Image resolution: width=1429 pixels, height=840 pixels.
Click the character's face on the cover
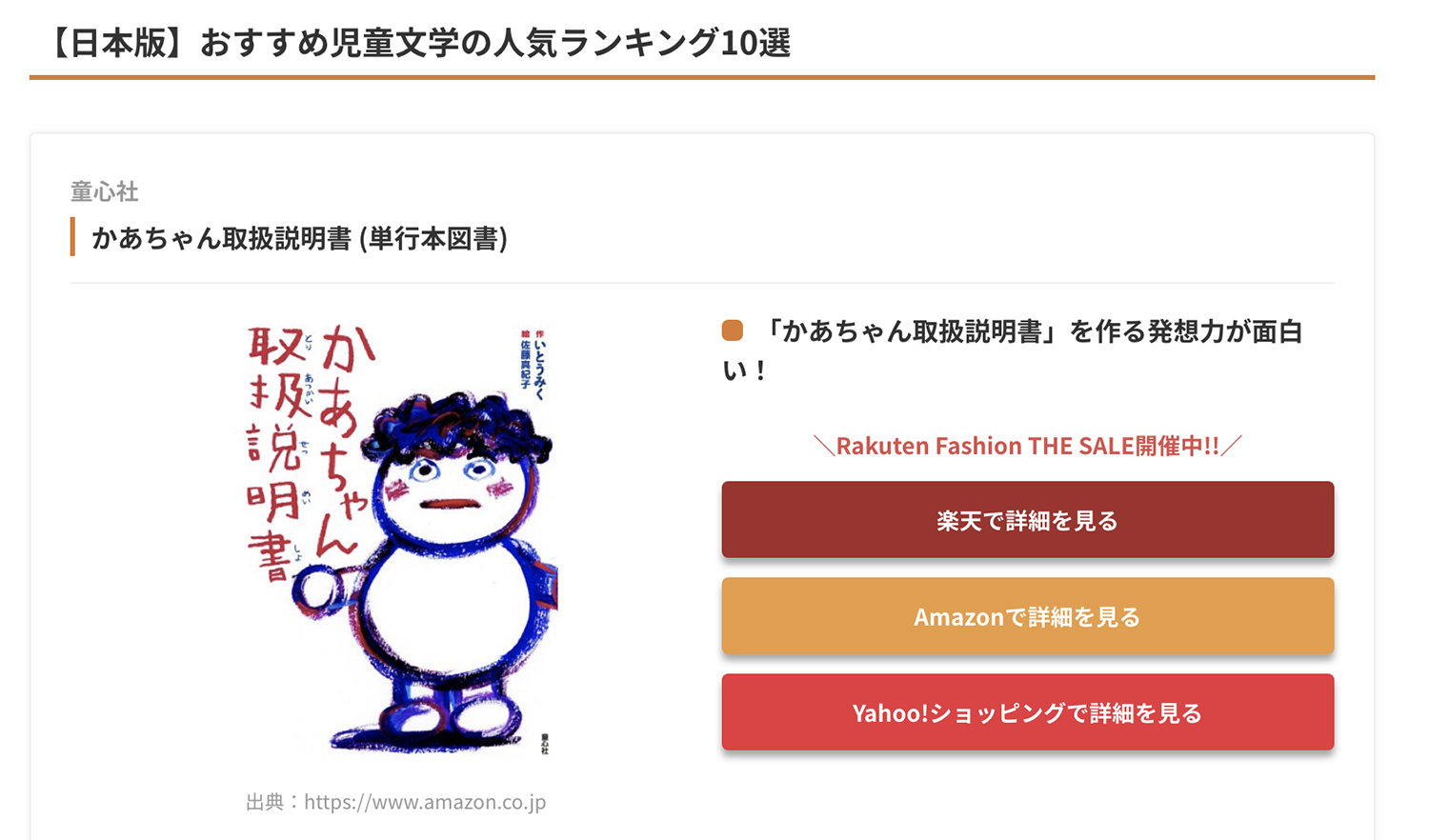coord(451,481)
